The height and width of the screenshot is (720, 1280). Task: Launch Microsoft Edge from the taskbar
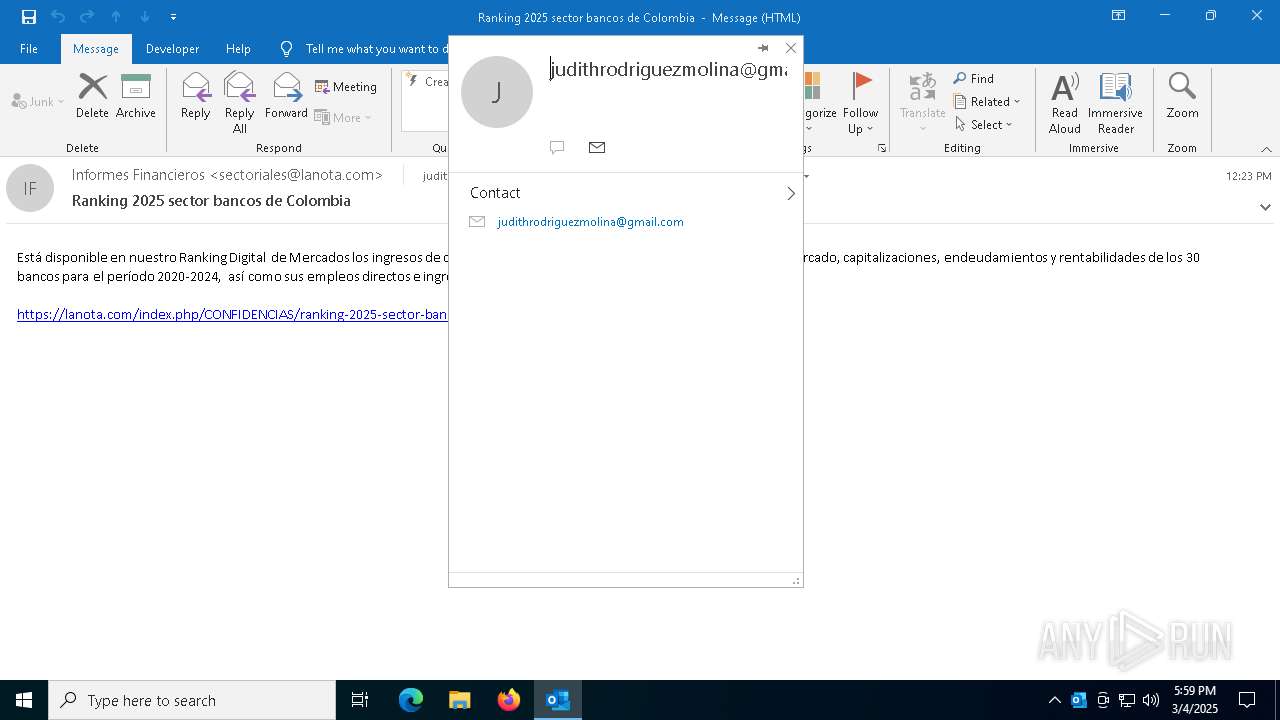[x=411, y=700]
